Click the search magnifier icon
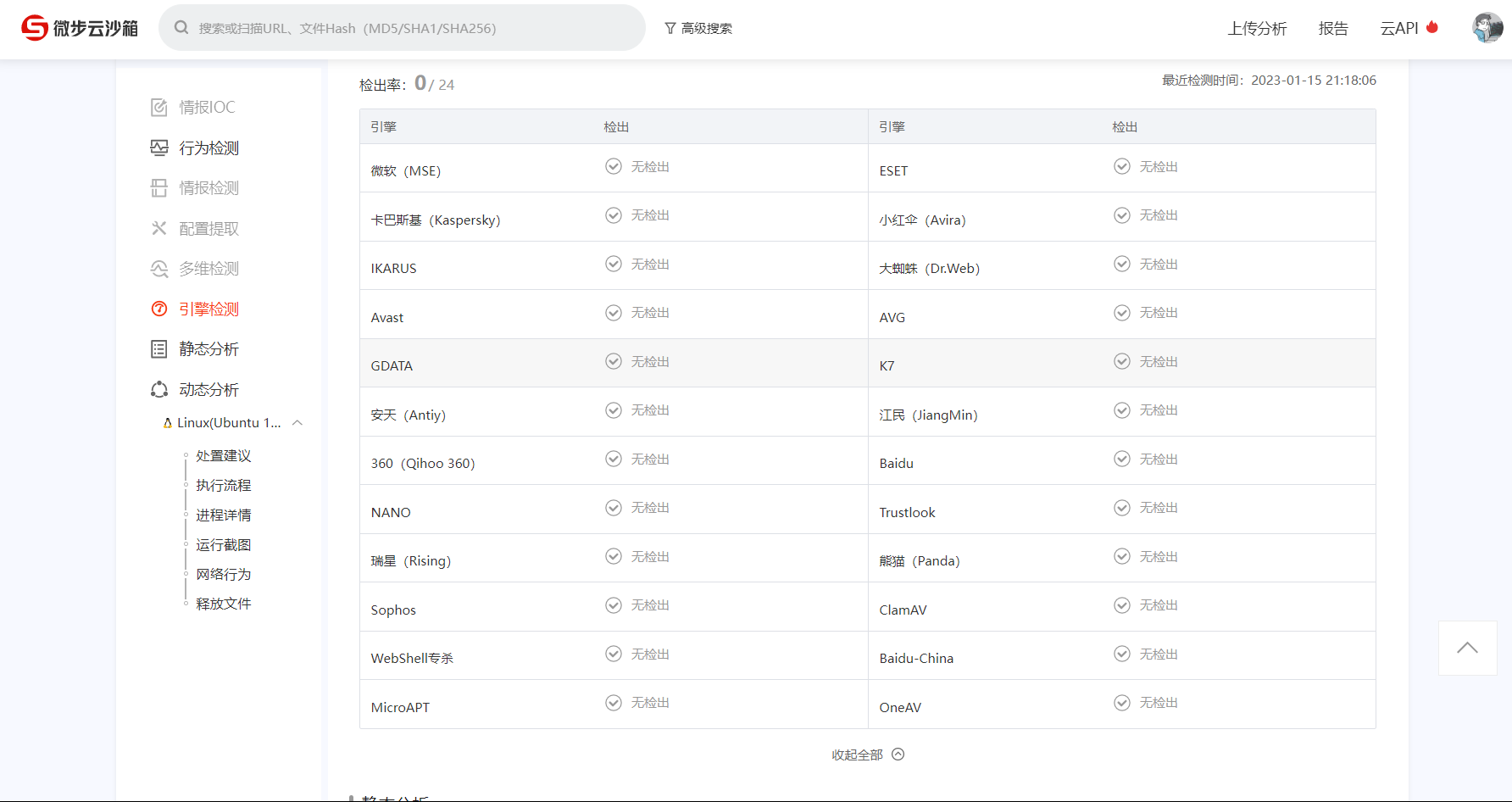Image resolution: width=1512 pixels, height=802 pixels. 181,28
